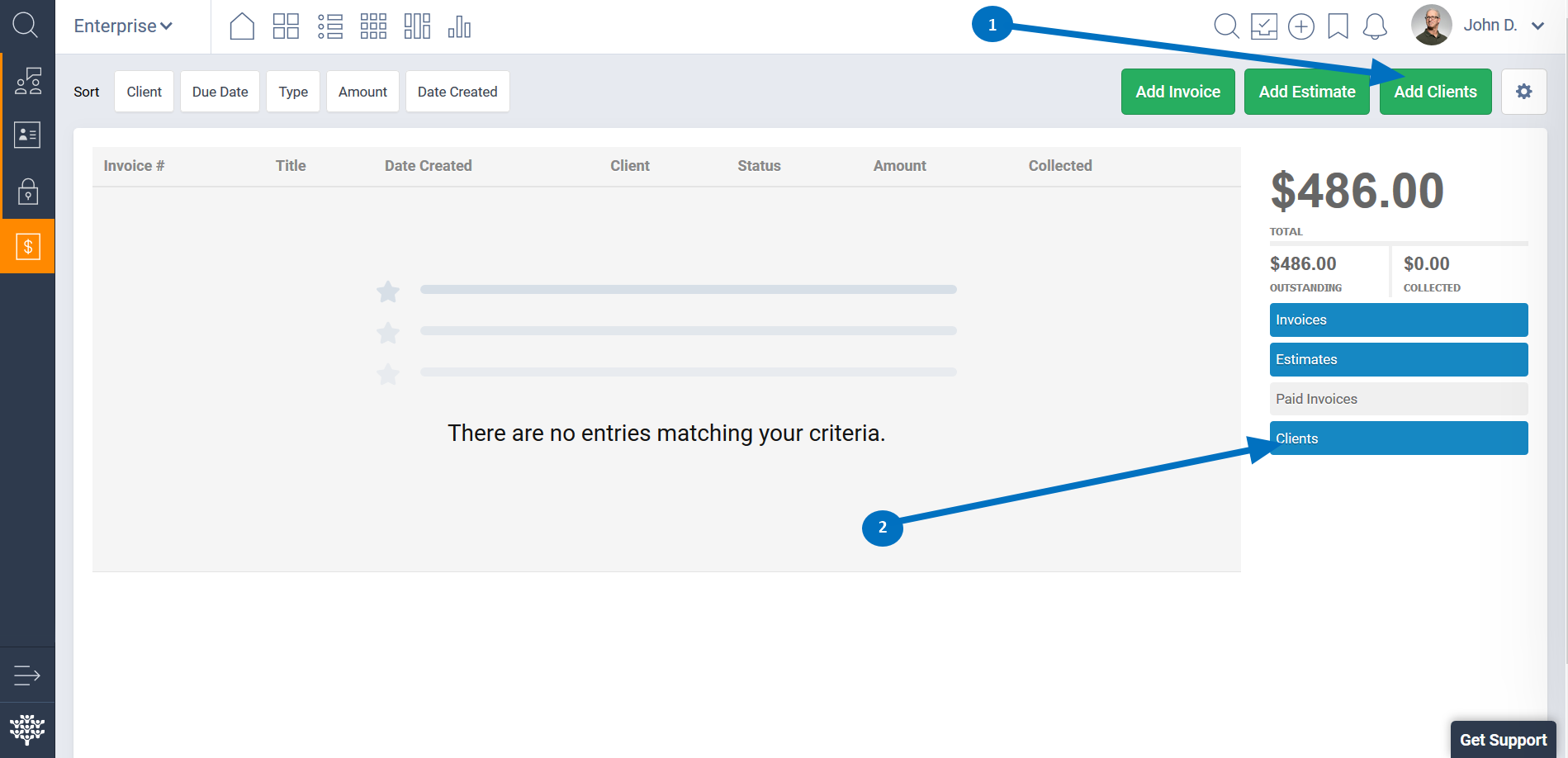Open the home dashboard icon

(x=242, y=26)
